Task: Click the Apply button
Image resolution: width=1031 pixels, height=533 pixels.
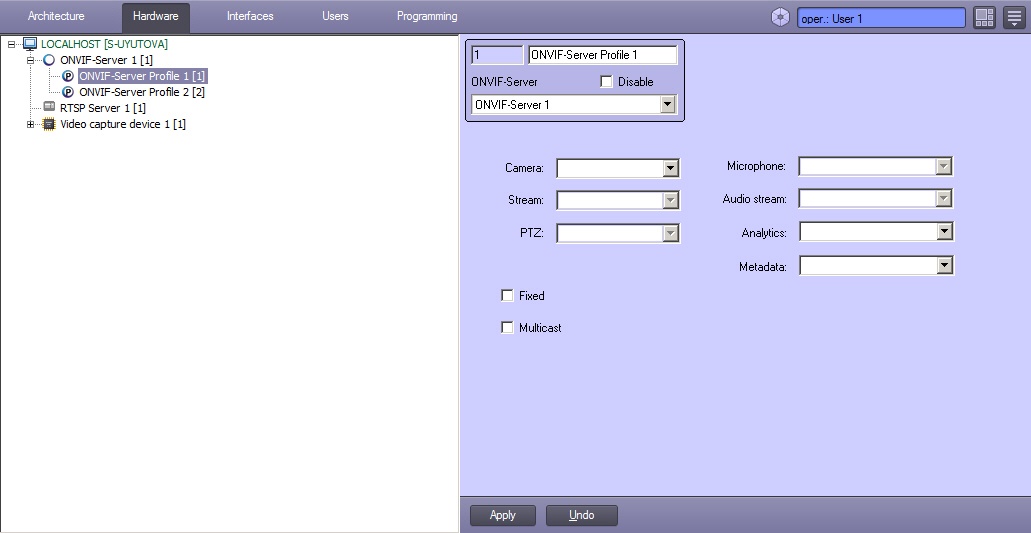Action: [x=503, y=515]
